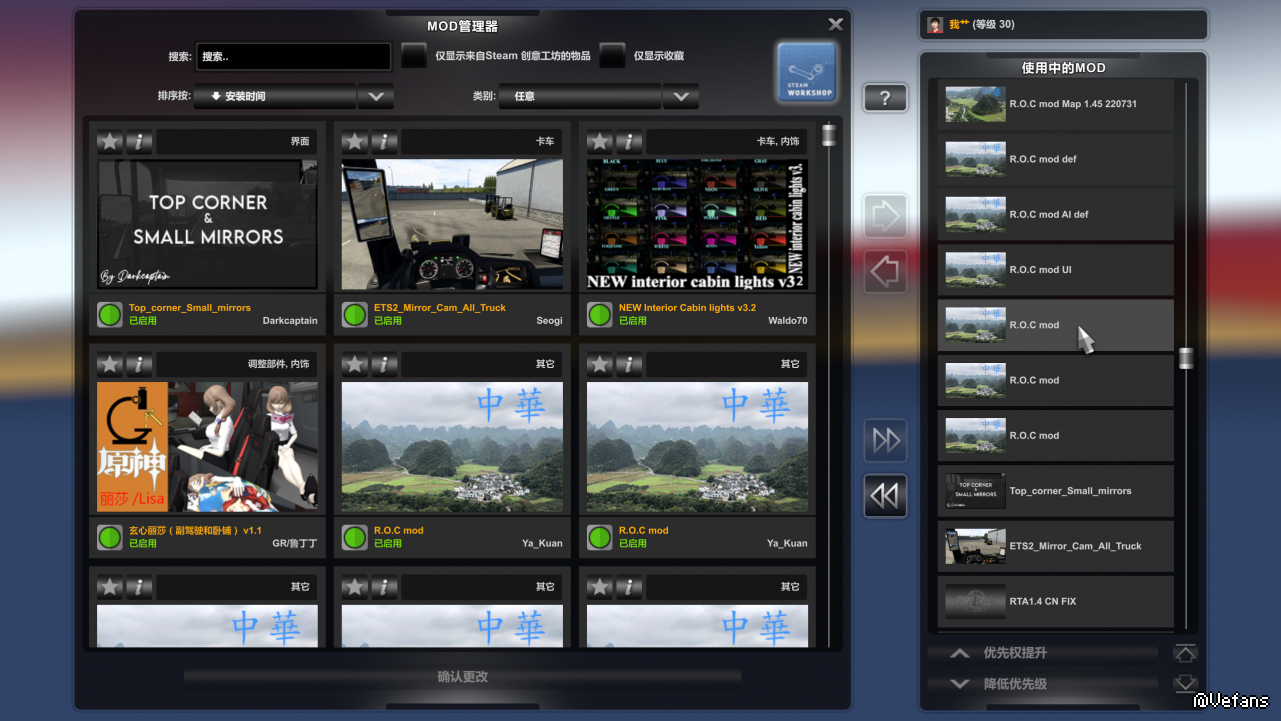Image resolution: width=1281 pixels, height=721 pixels.
Task: Click the mod library scrollbar handle
Action: 829,135
